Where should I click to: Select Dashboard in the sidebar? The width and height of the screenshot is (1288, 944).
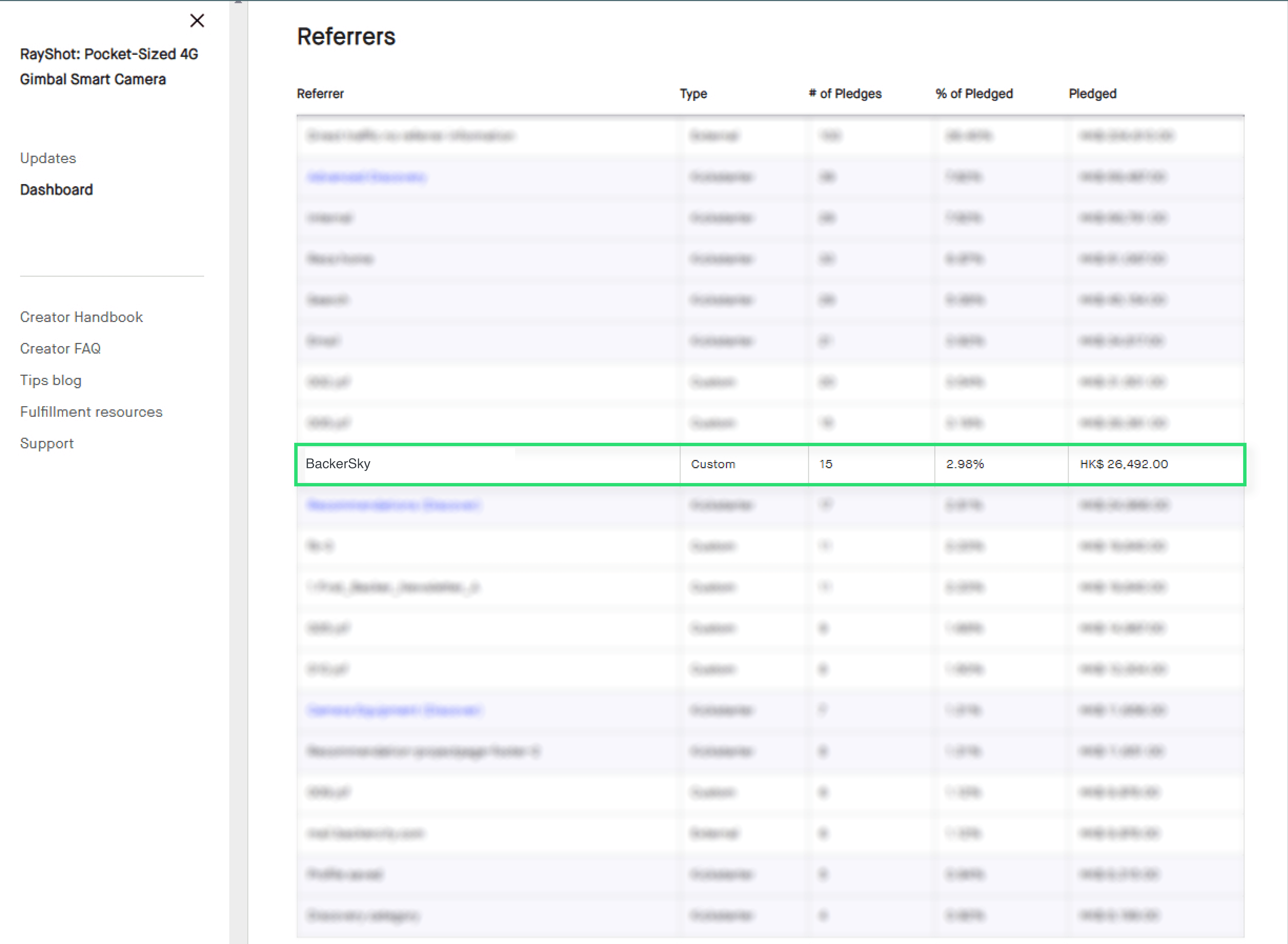[56, 190]
